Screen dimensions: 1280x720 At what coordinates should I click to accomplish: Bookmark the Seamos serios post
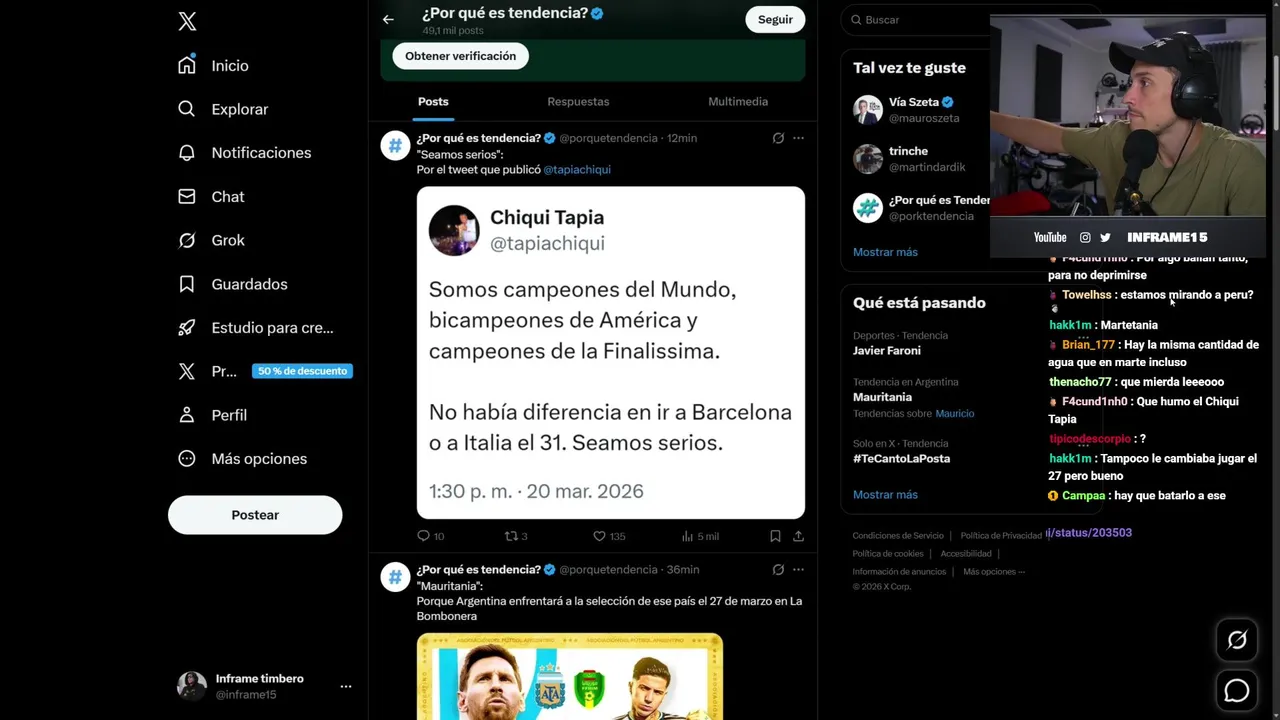pyautogui.click(x=775, y=536)
